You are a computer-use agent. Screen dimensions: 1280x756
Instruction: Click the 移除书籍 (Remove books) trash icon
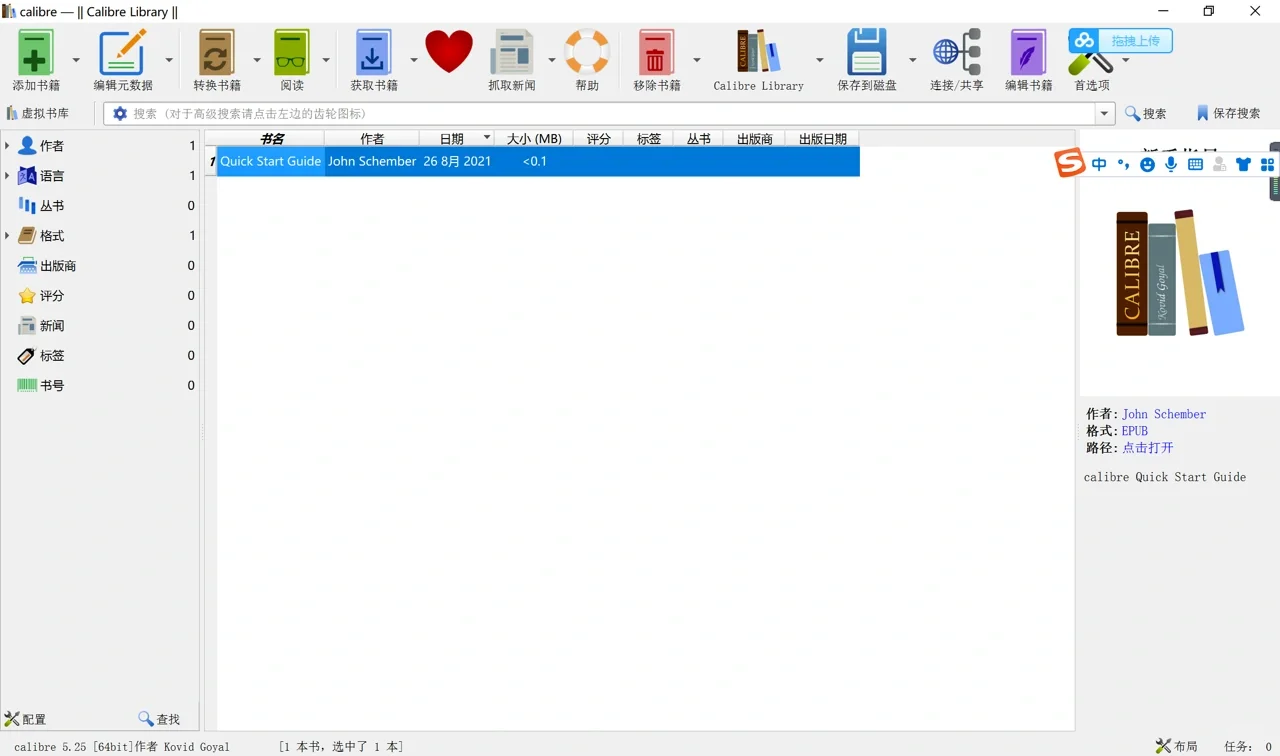click(656, 51)
